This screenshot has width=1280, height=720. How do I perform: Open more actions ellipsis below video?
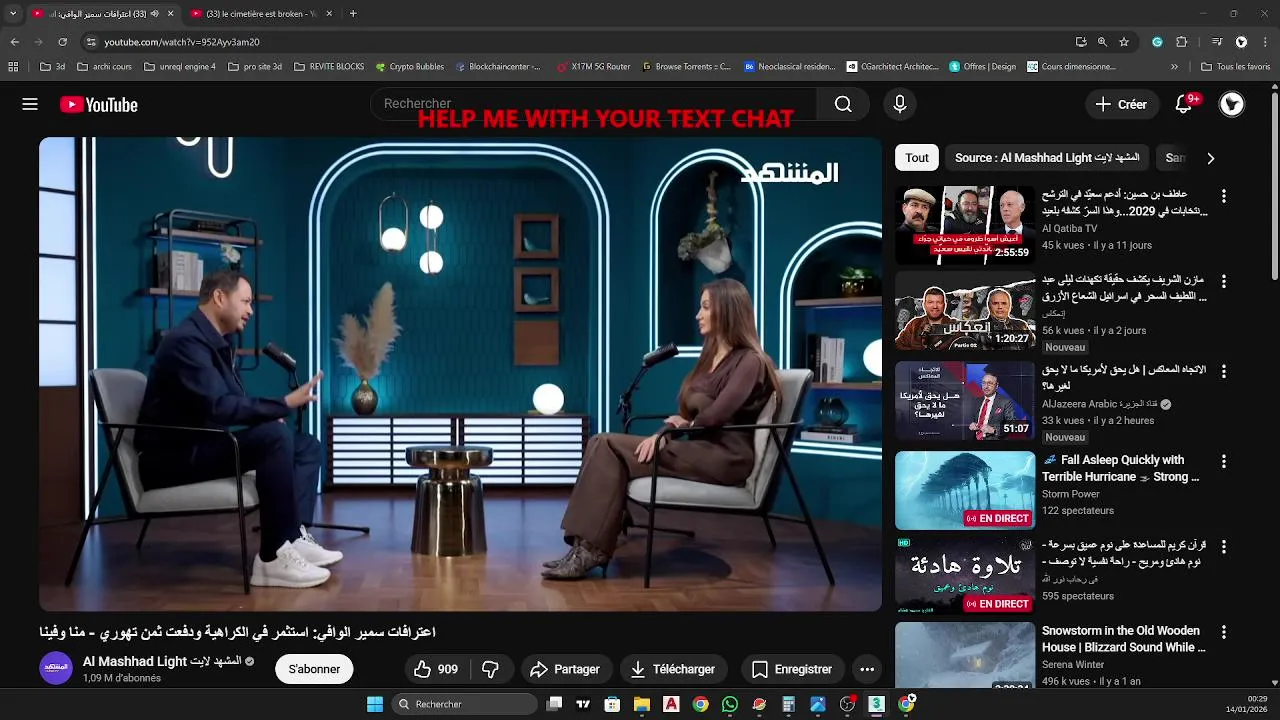[867, 669]
